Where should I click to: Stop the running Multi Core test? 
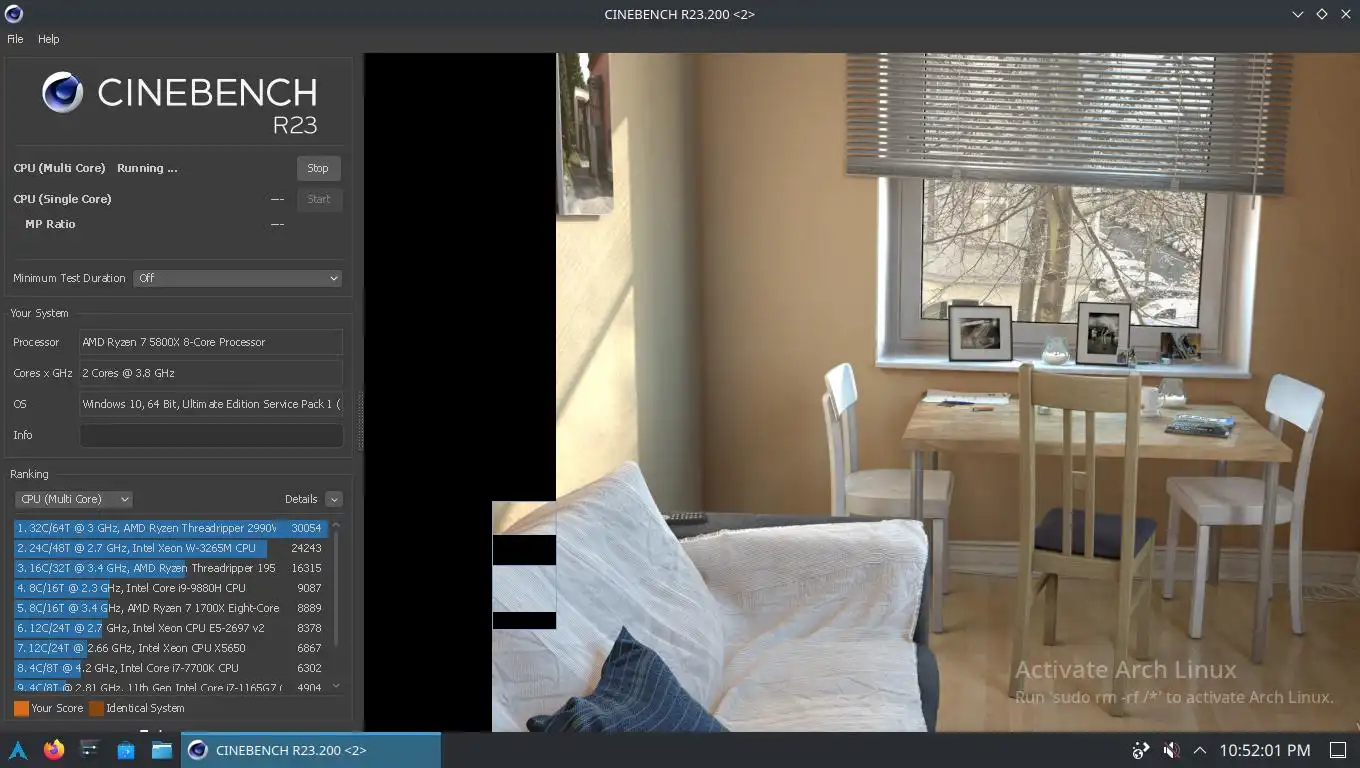pos(318,168)
